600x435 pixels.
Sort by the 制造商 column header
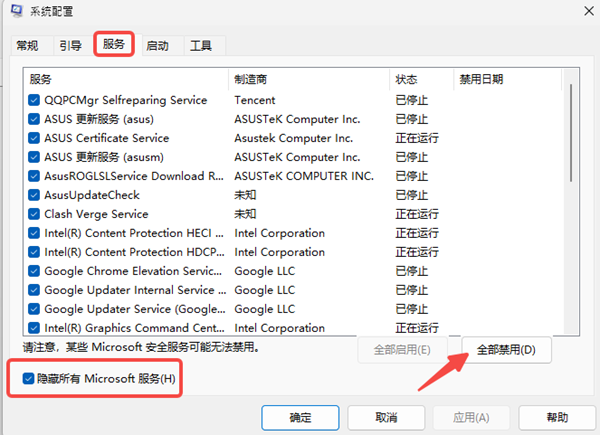point(309,79)
